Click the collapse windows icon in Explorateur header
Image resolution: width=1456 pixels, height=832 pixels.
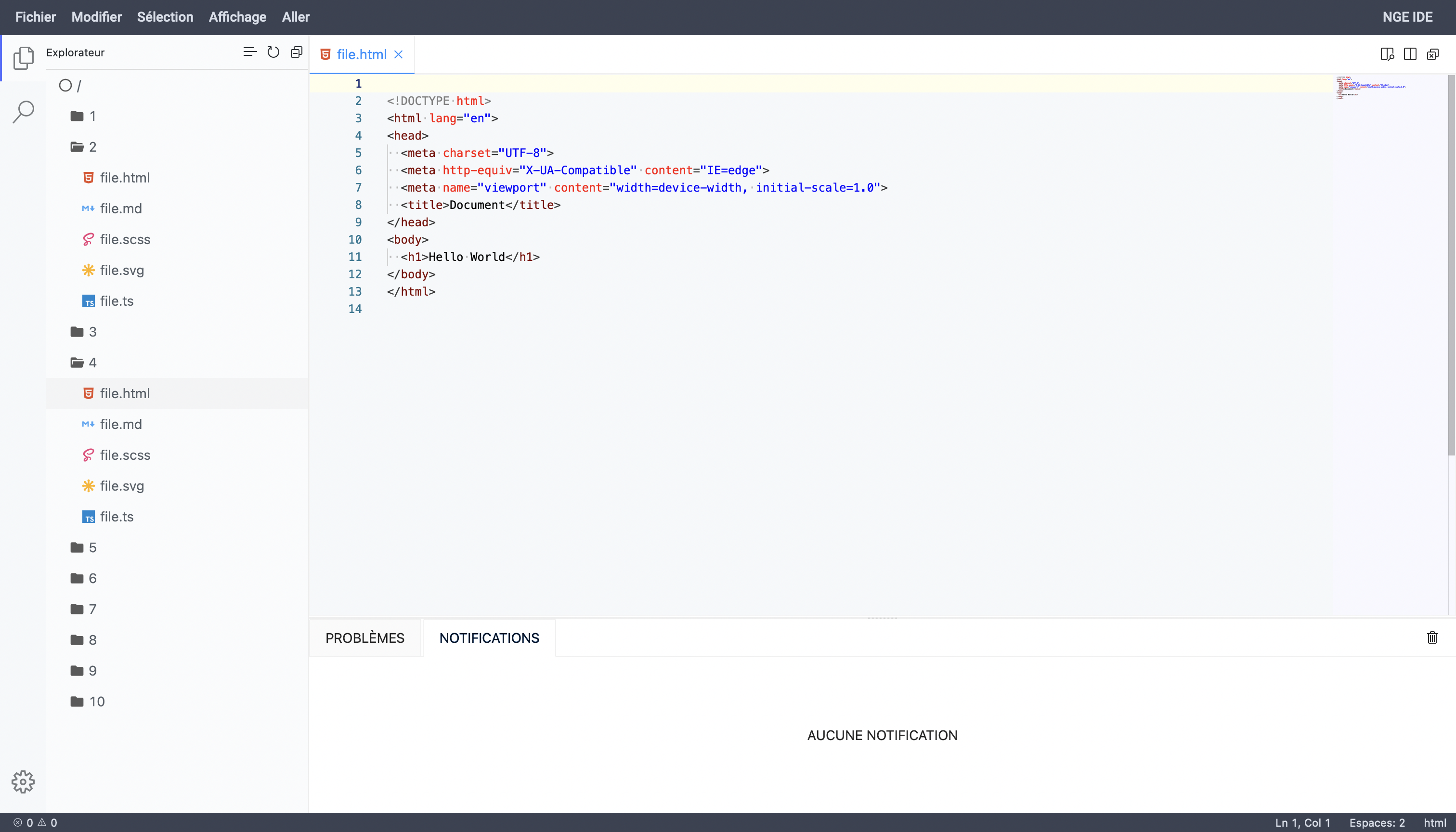click(296, 52)
